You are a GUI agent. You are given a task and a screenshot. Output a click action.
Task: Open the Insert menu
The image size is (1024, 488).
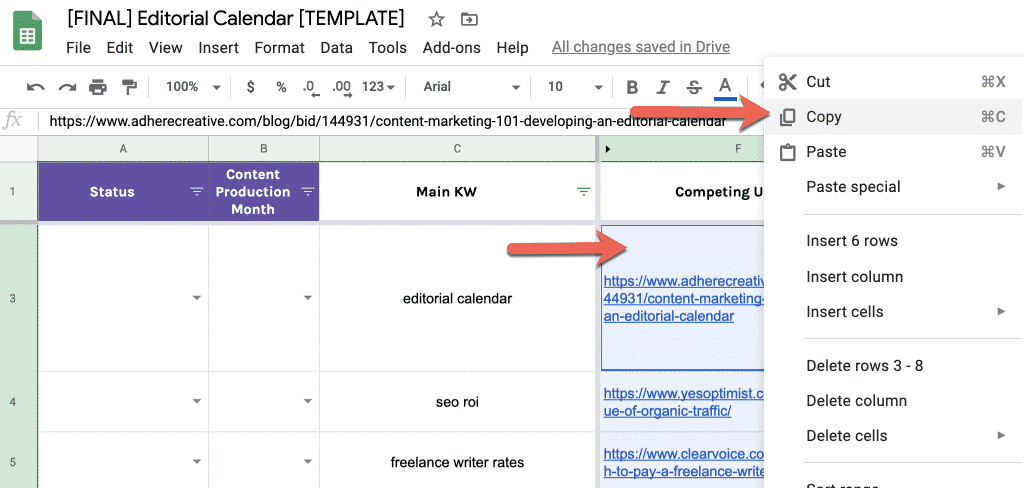(219, 48)
